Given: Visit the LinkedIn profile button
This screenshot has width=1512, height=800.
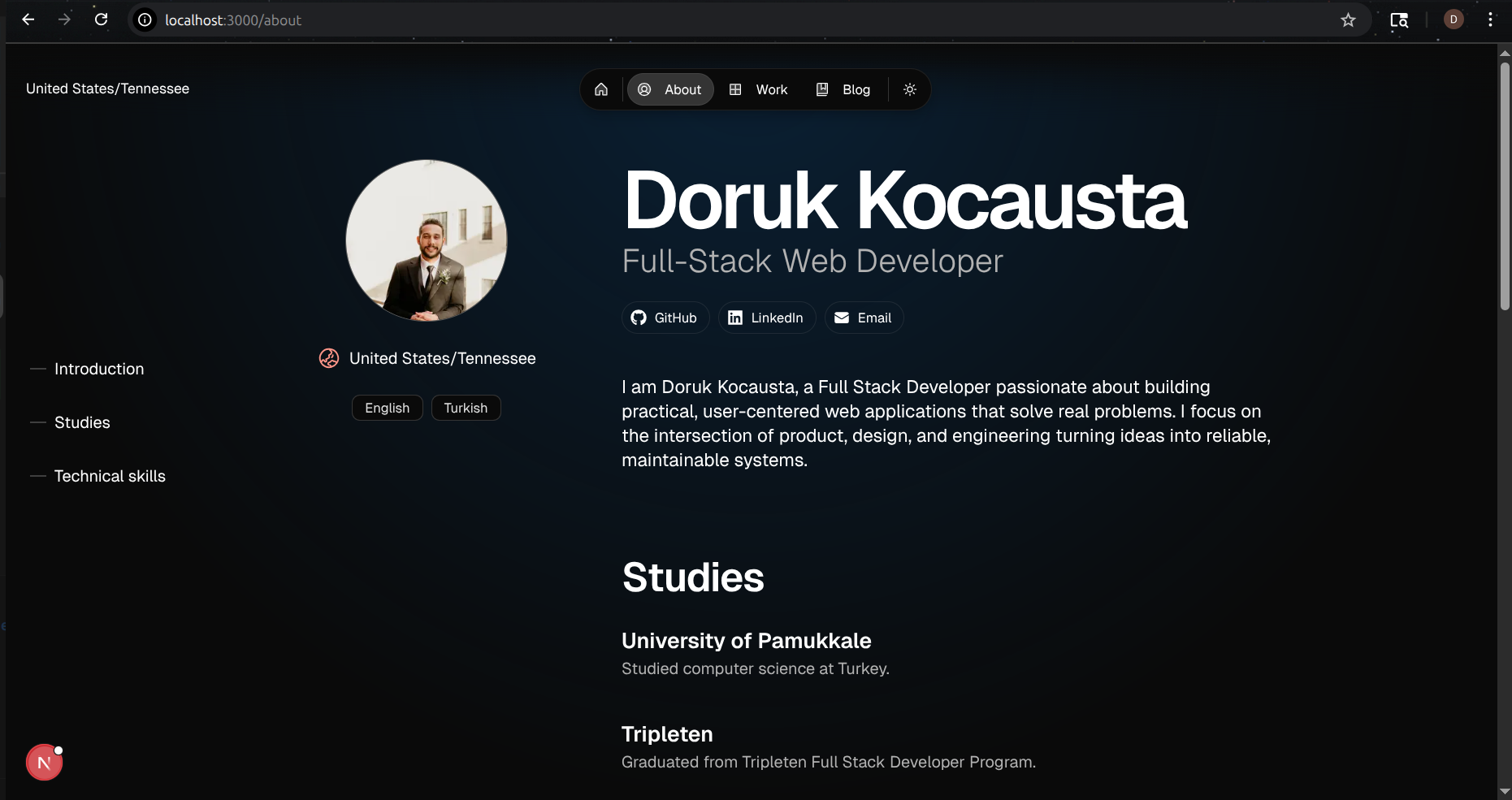Looking at the screenshot, I should [x=766, y=318].
